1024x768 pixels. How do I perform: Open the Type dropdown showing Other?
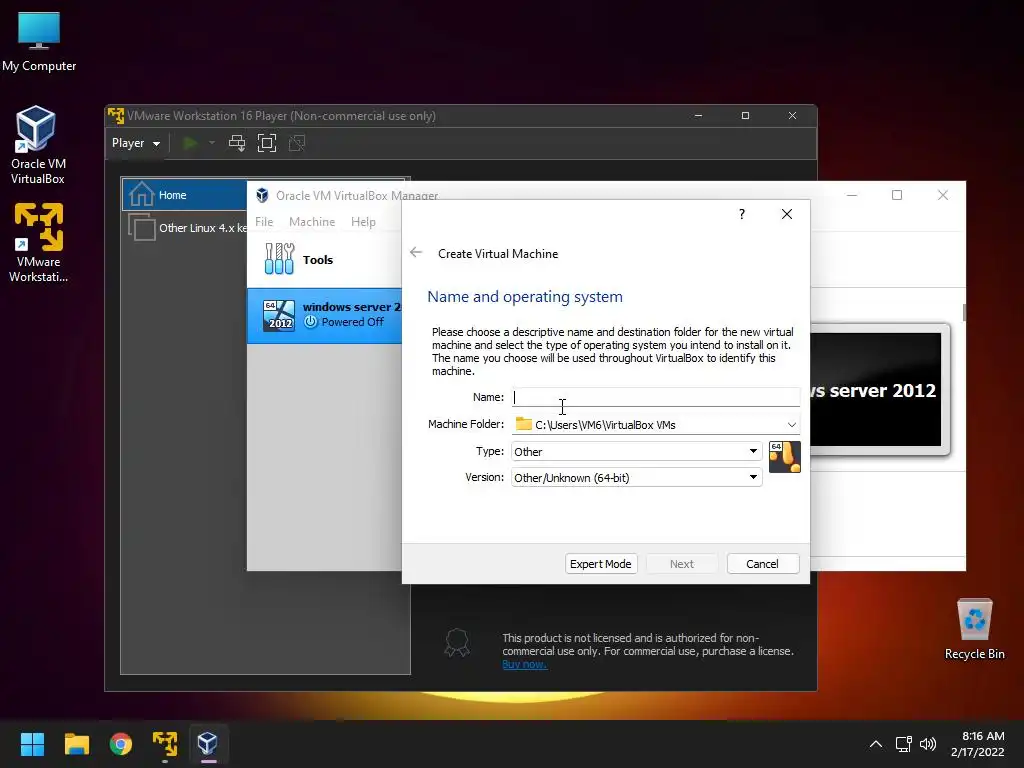637,451
